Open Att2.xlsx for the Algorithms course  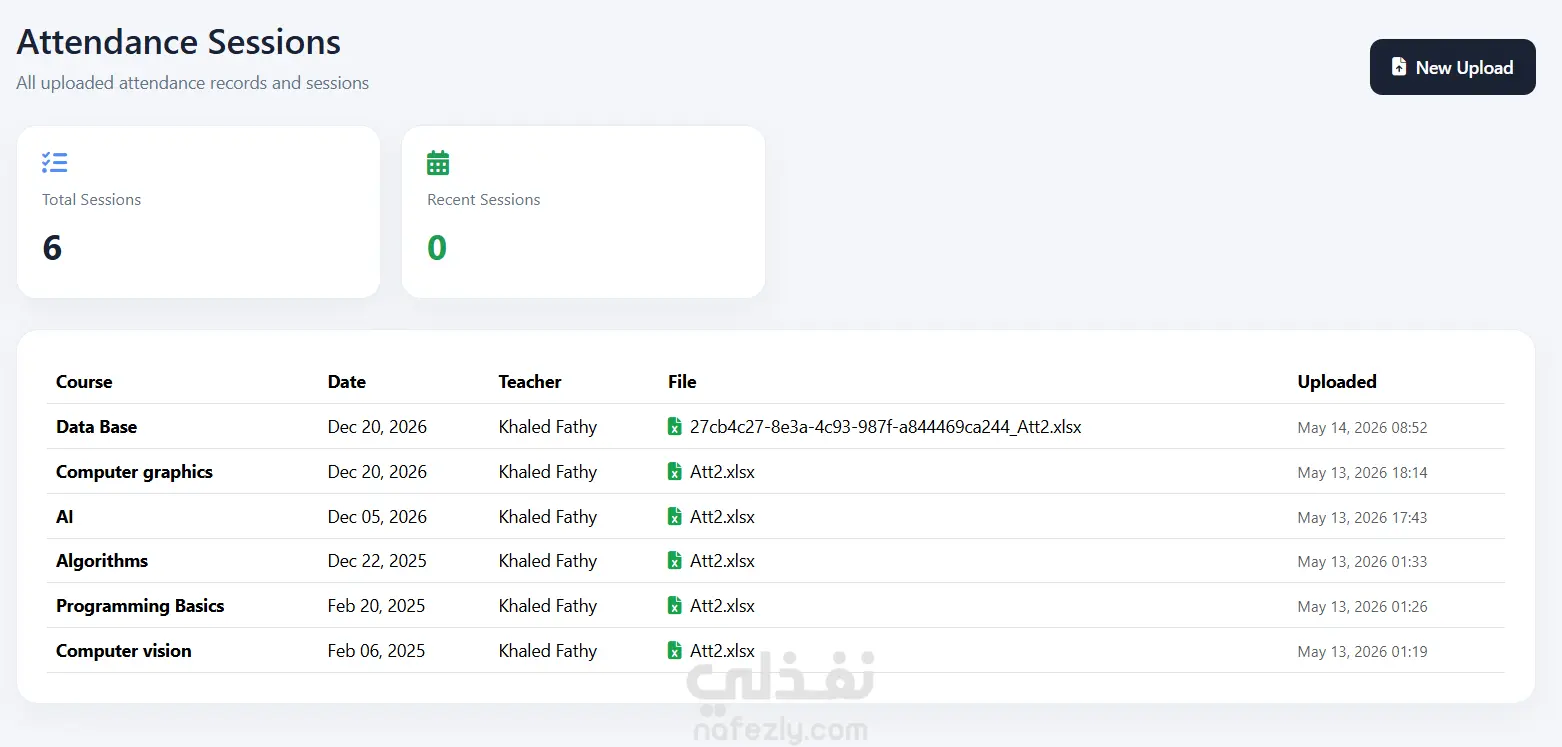[722, 561]
